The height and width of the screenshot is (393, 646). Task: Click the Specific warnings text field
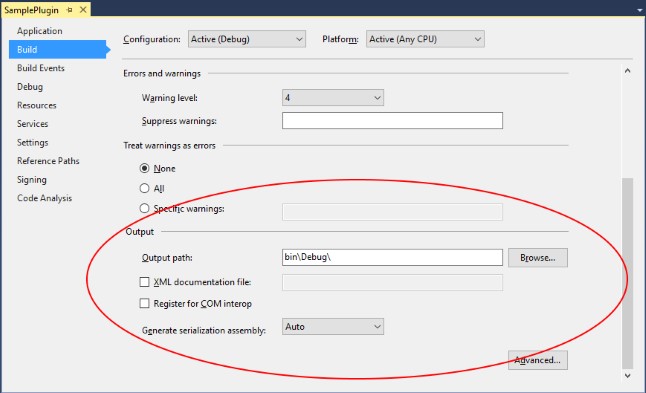click(x=392, y=212)
